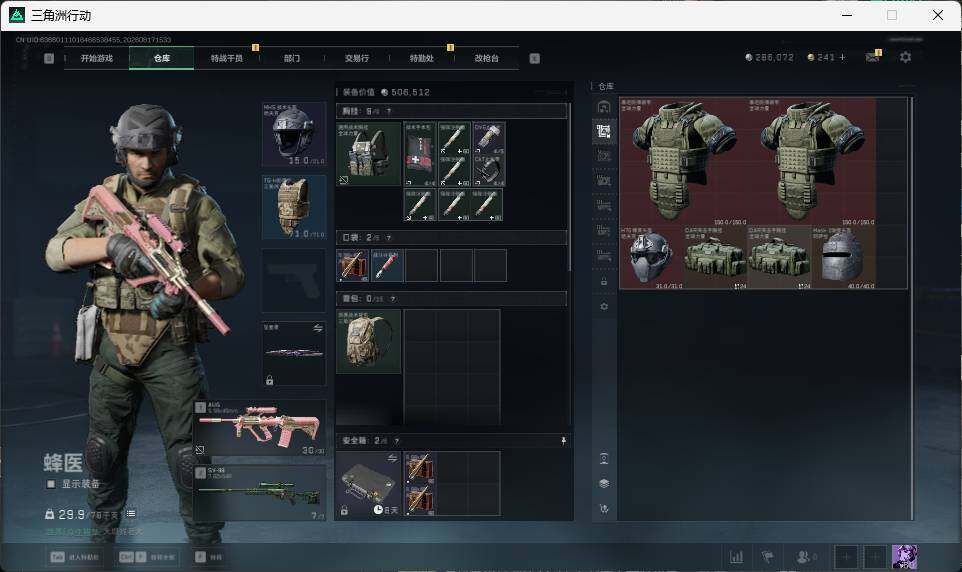The height and width of the screenshot is (572, 962).
Task: Select the H70 helmet in warehouse
Action: (652, 257)
